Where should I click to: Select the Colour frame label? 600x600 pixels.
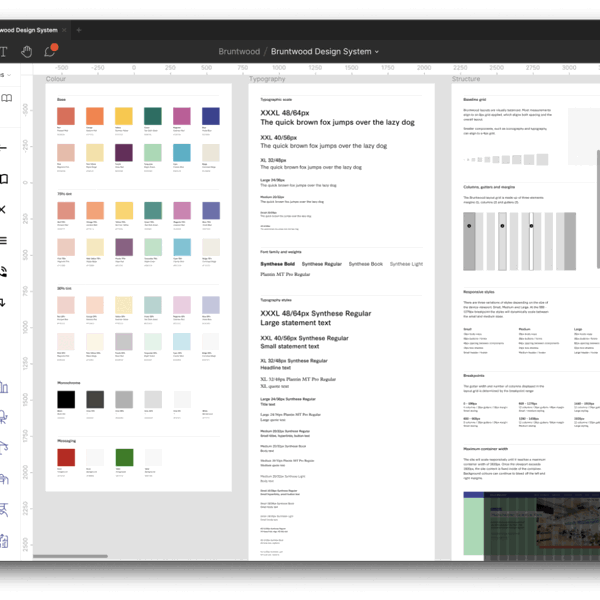pyautogui.click(x=56, y=78)
